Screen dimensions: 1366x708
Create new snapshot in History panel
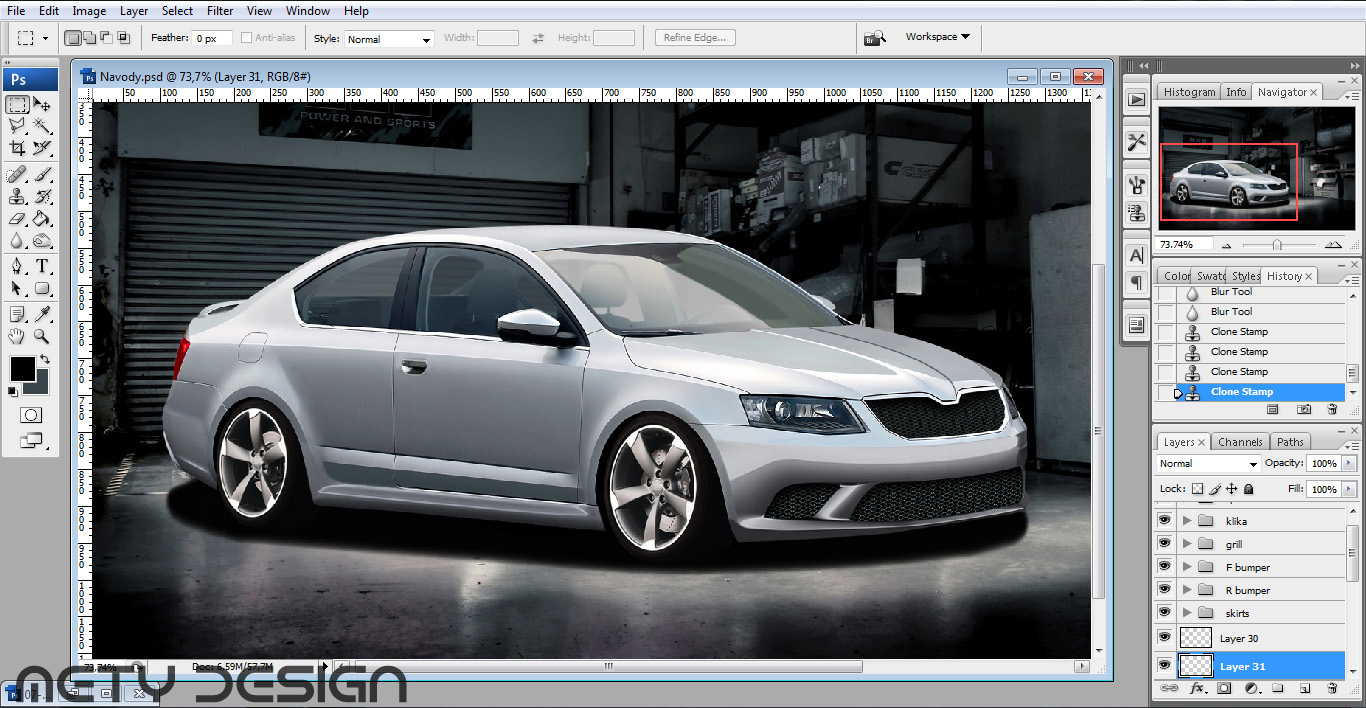tap(1304, 410)
